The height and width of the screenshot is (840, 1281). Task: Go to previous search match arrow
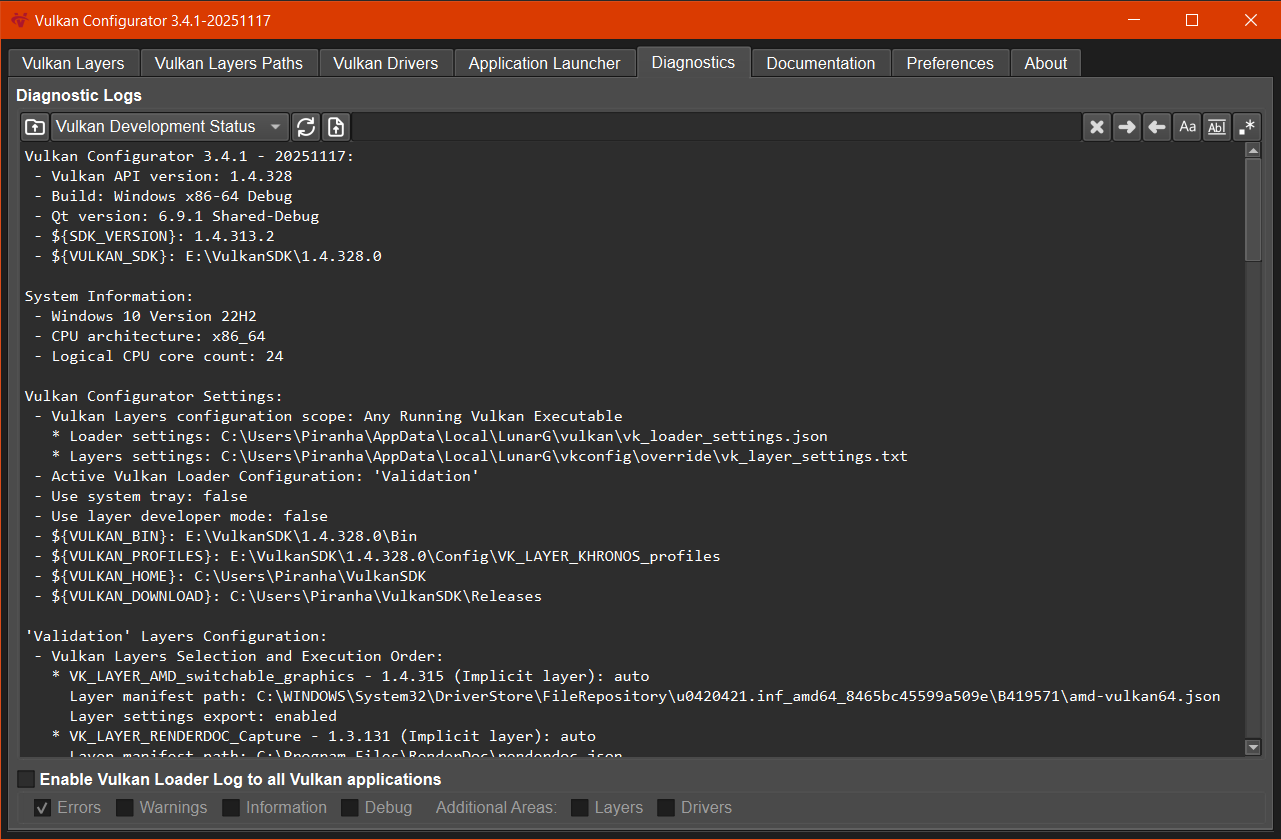pyautogui.click(x=1157, y=127)
